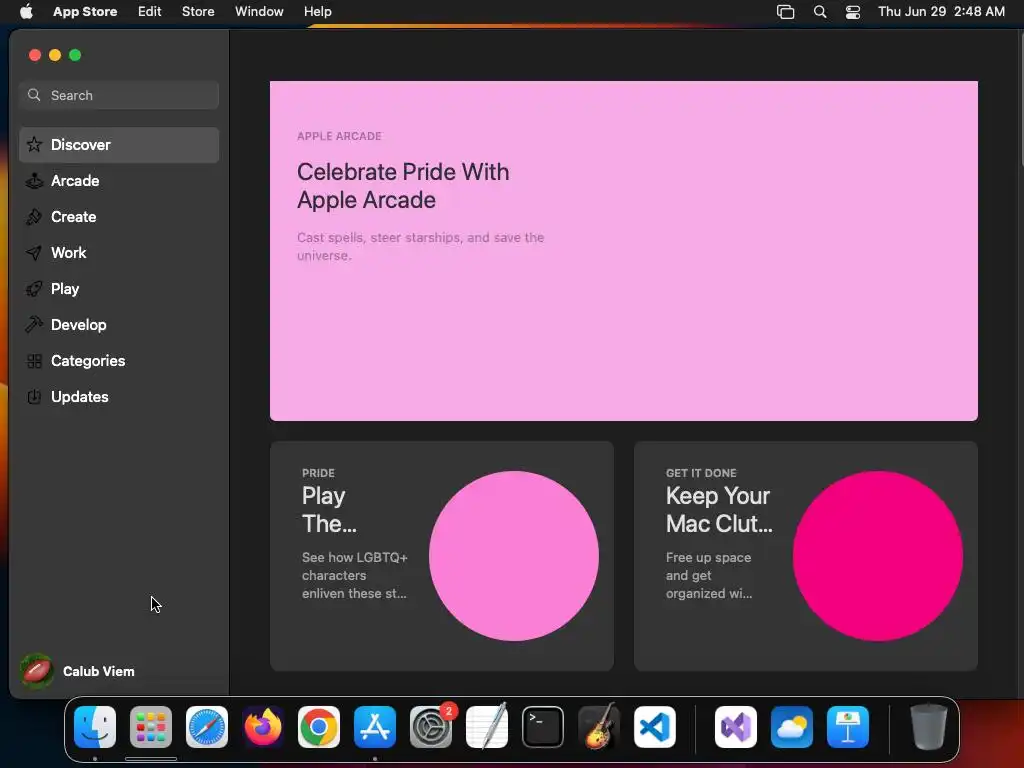Open the Edit menu
The height and width of the screenshot is (768, 1024).
(x=150, y=12)
